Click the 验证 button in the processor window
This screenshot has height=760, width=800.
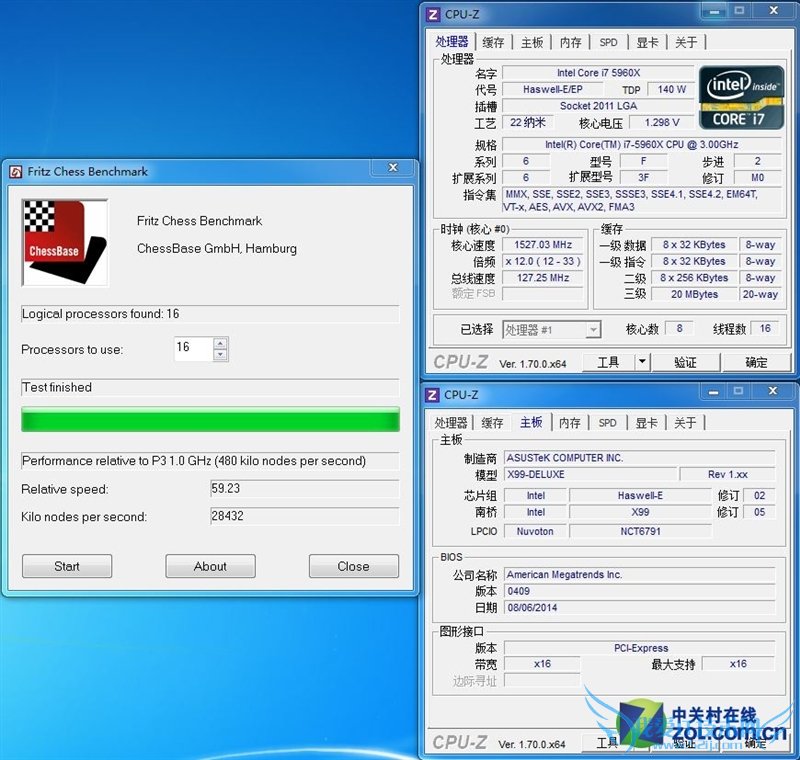[685, 362]
